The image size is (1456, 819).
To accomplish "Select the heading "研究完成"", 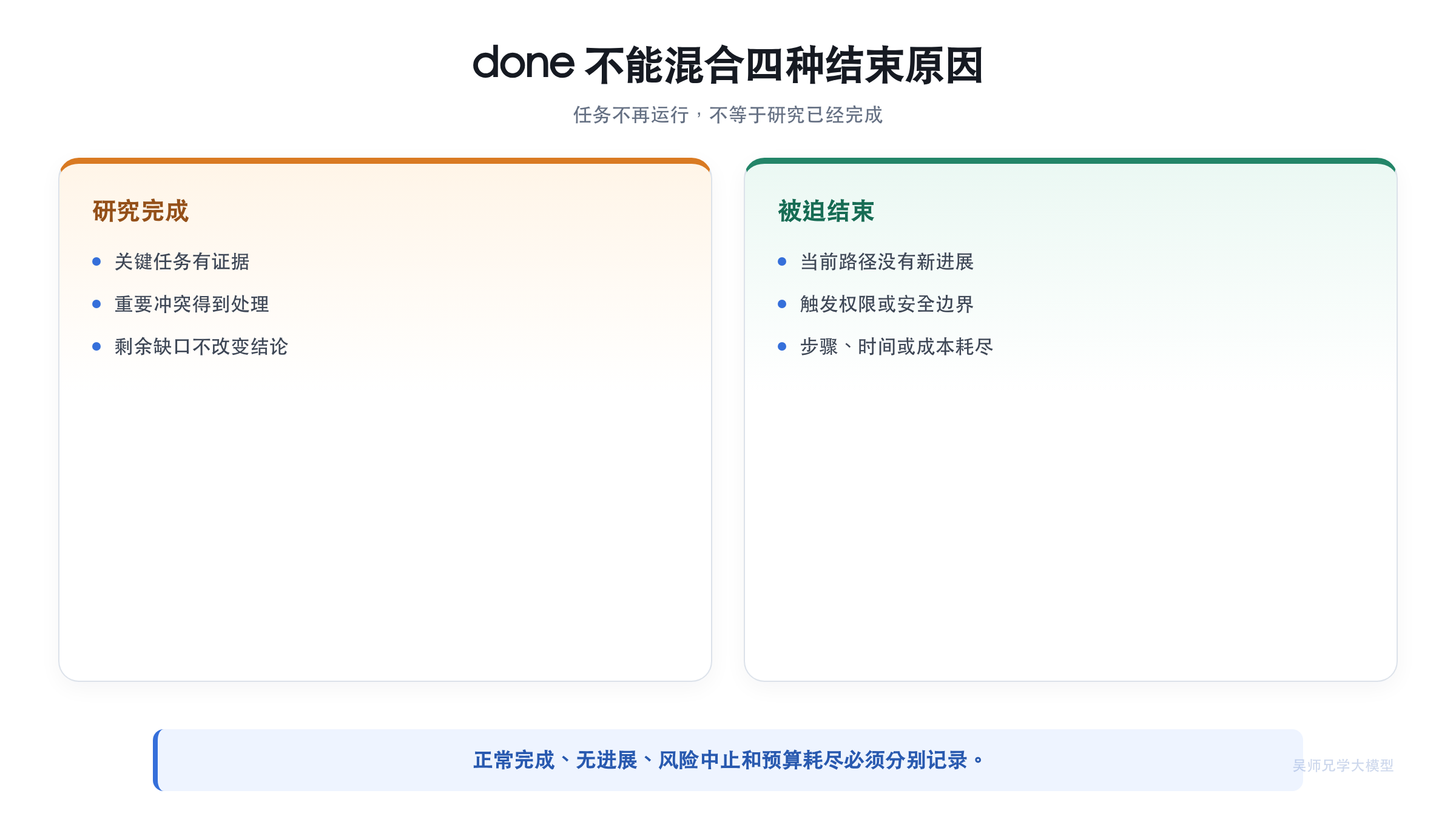I will (141, 211).
